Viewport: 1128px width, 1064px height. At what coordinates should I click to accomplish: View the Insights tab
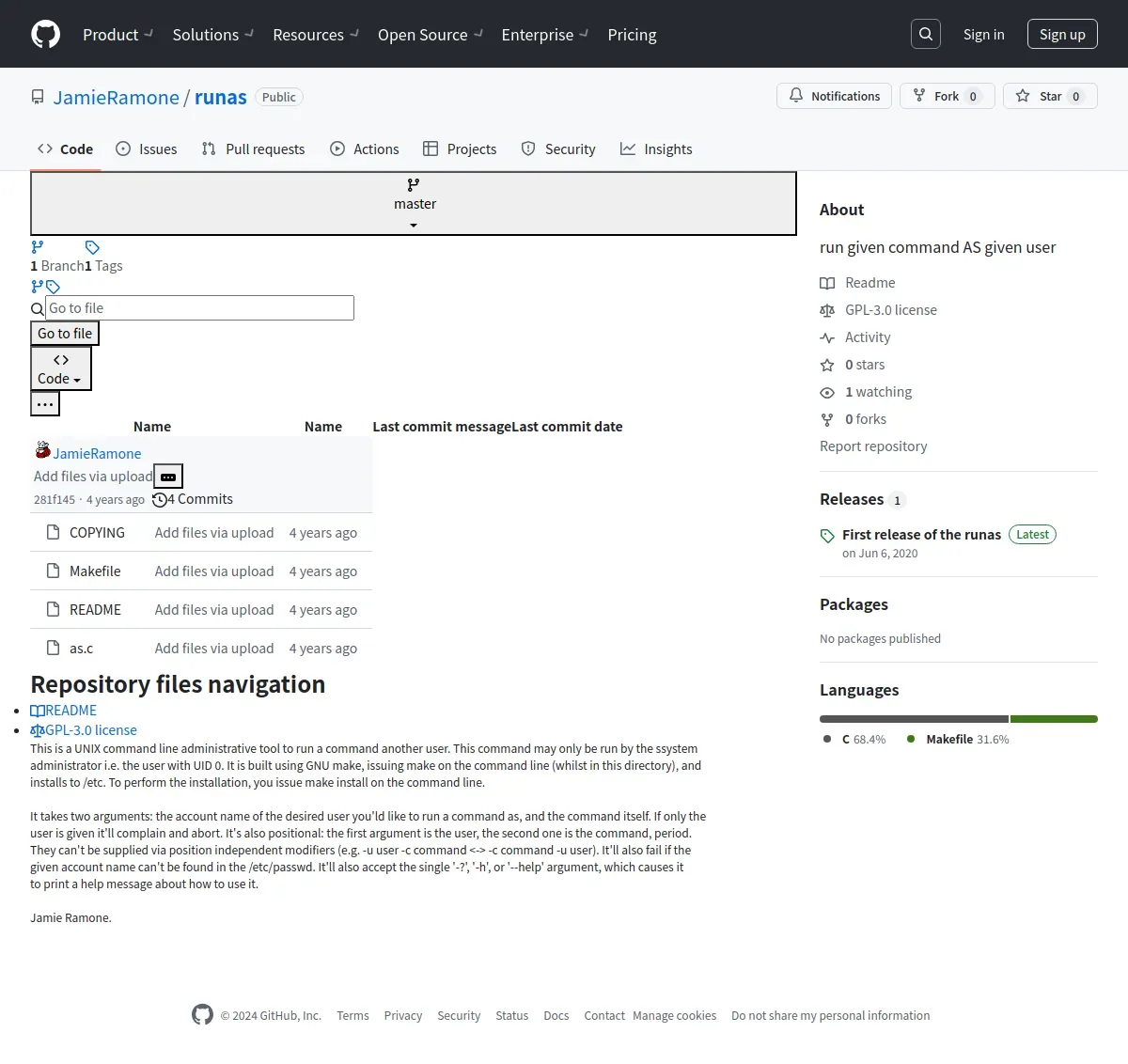(x=656, y=149)
